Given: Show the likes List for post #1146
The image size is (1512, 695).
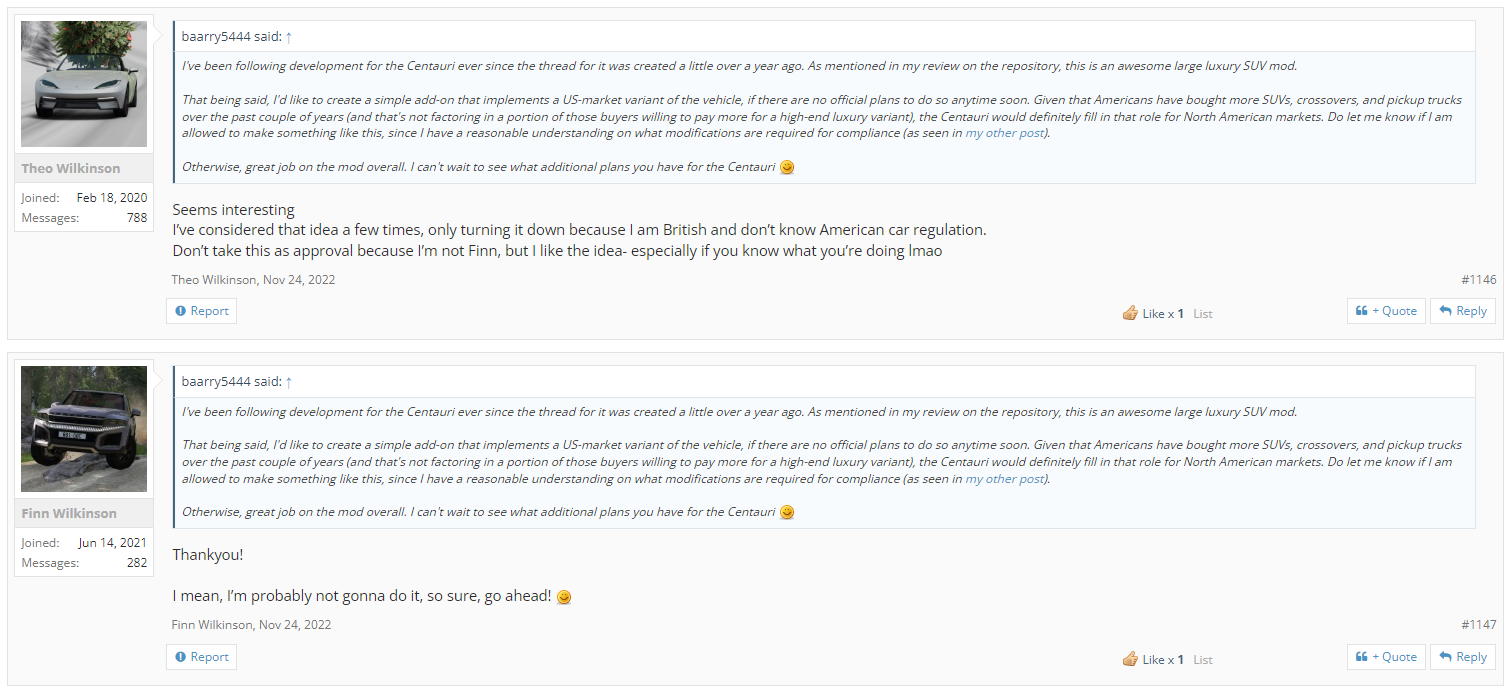Looking at the screenshot, I should pos(1203,314).
